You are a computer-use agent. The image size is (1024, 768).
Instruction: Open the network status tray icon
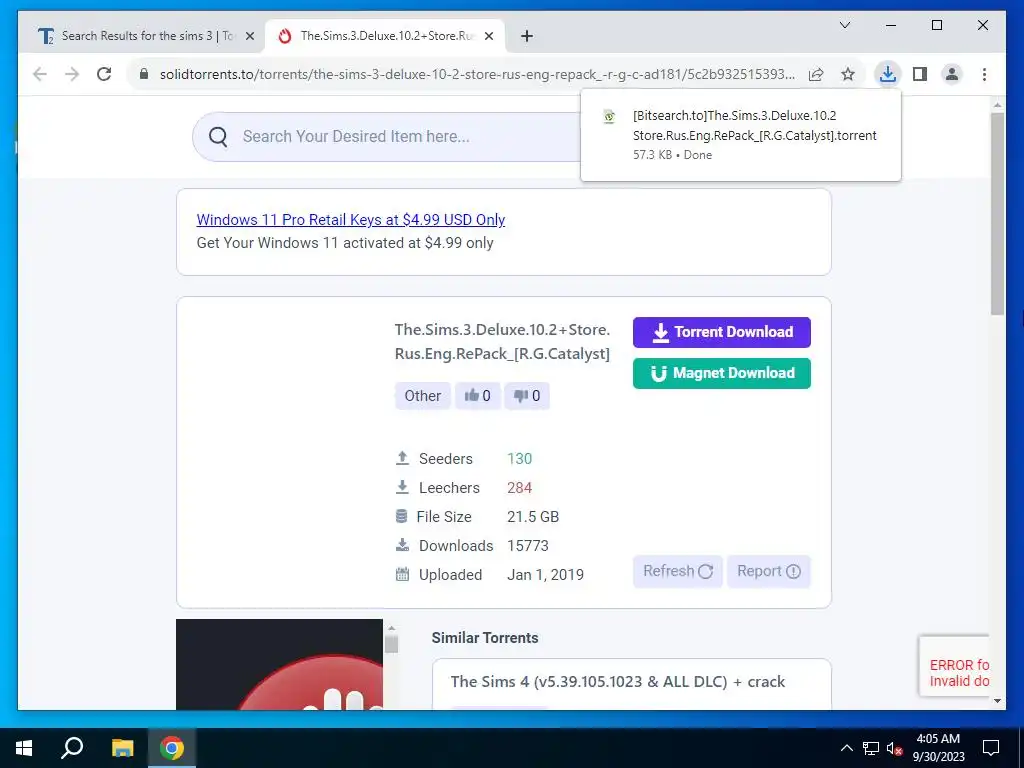871,748
